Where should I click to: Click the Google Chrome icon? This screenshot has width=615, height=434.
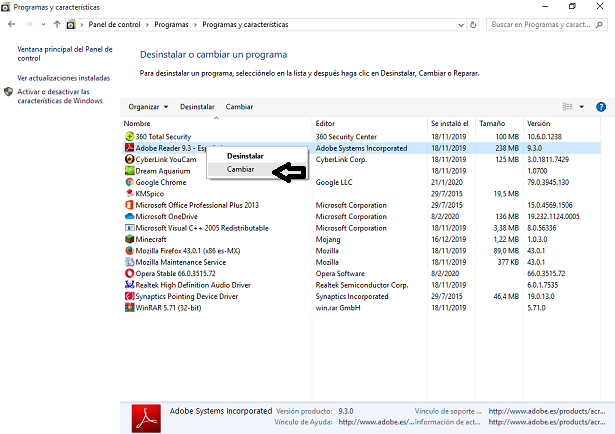[129, 182]
